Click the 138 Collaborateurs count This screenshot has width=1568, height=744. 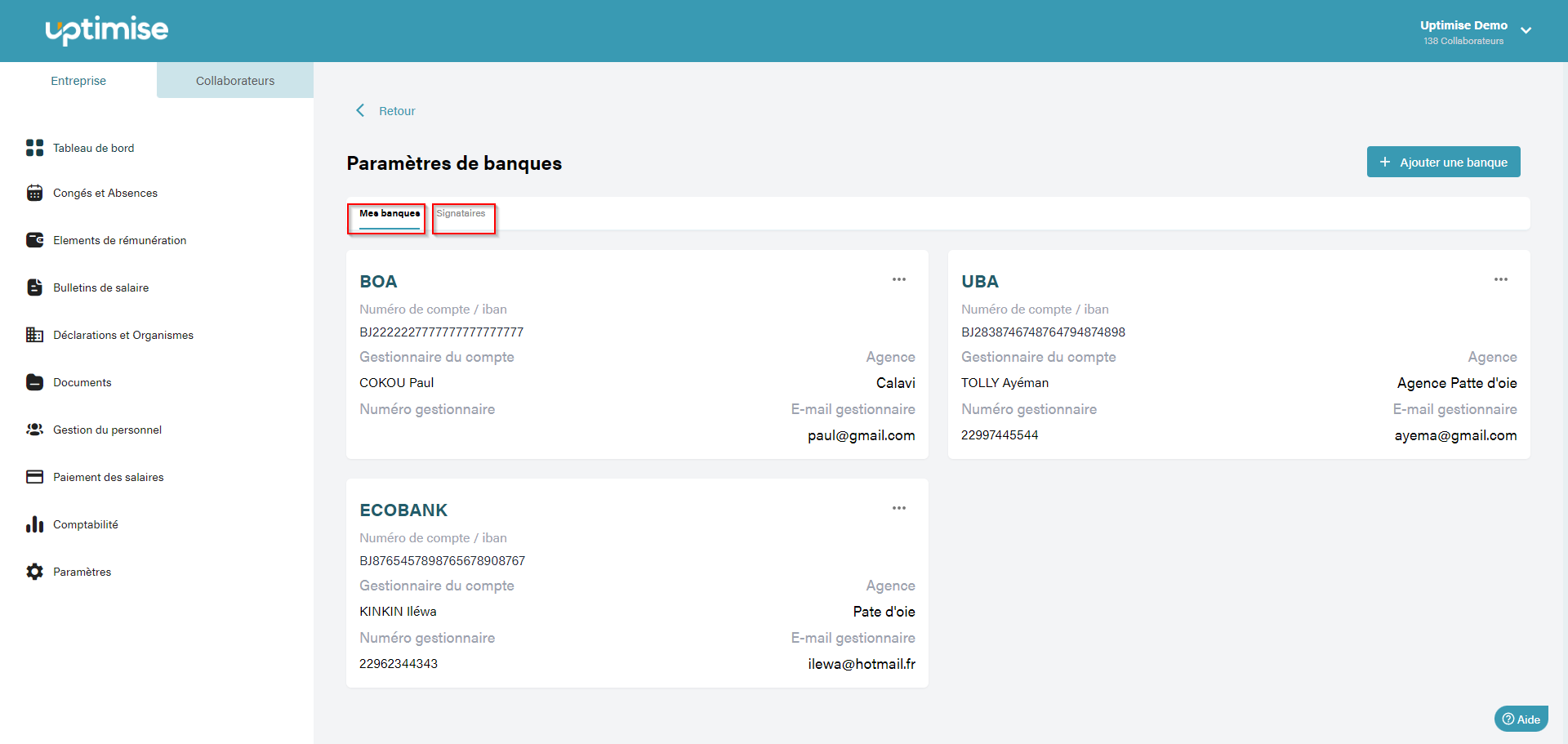coord(1463,41)
